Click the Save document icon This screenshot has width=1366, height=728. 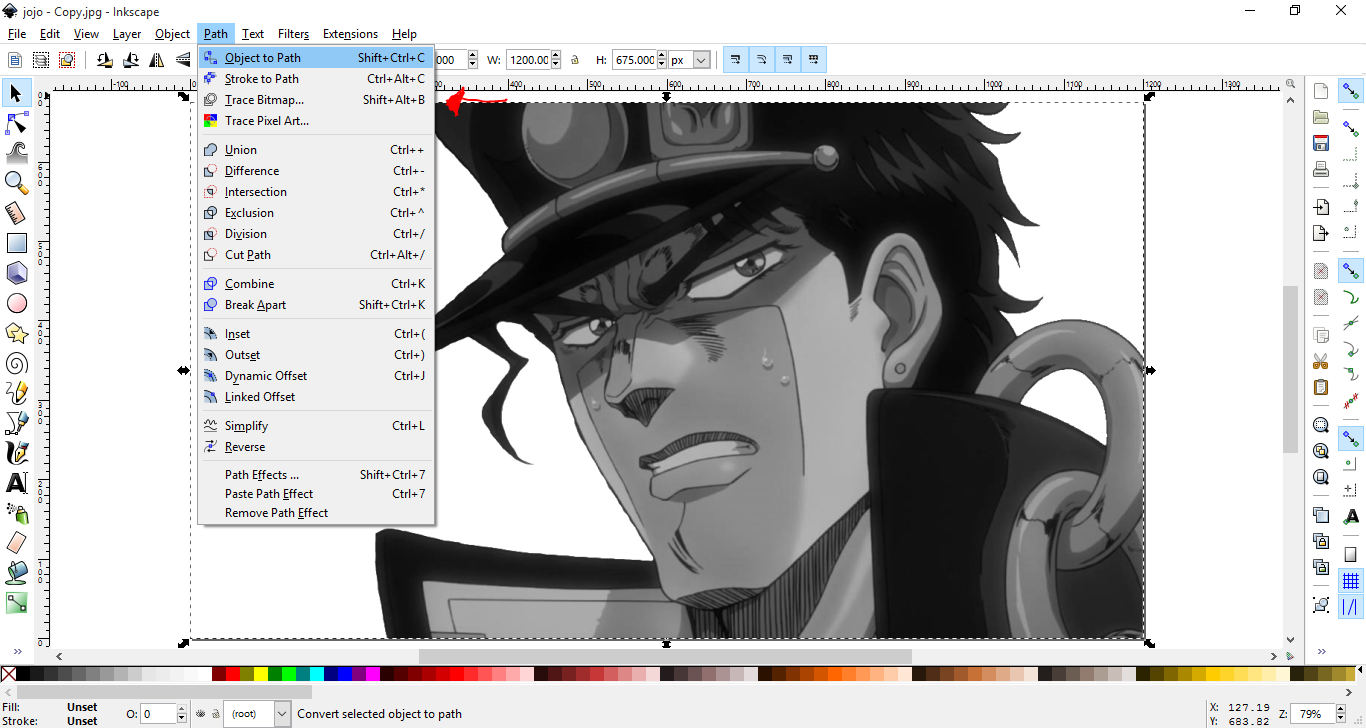(1321, 143)
